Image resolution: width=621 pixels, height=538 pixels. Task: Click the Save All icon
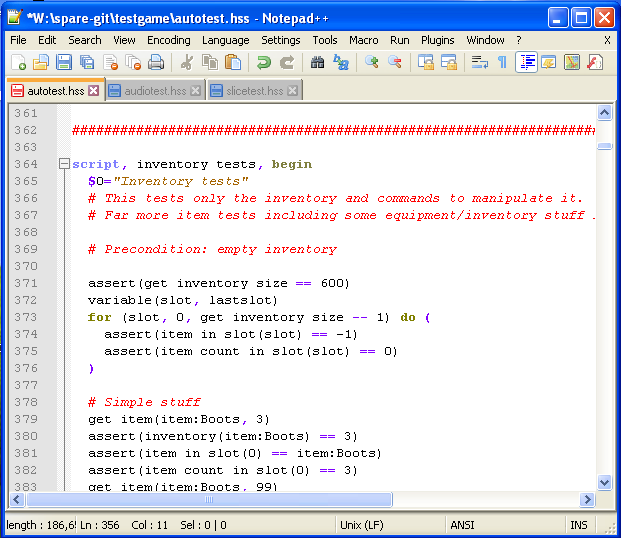pos(87,63)
